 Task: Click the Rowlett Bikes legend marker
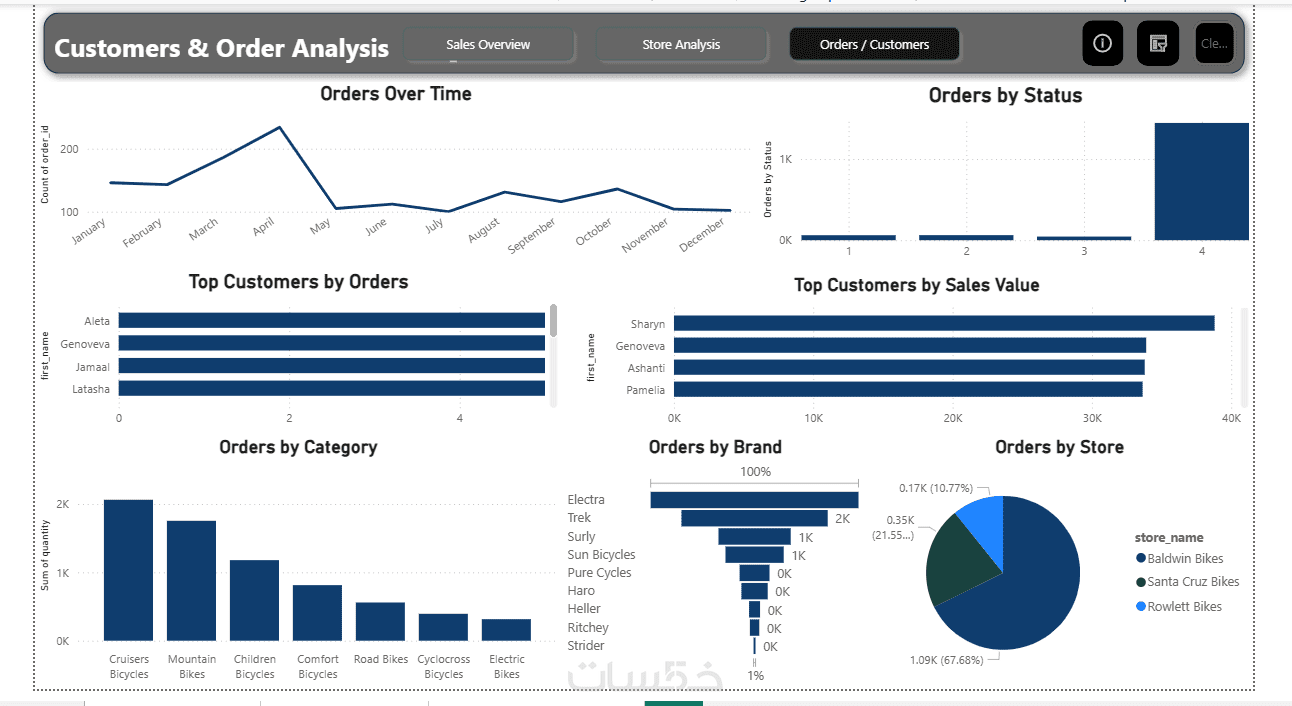1141,607
